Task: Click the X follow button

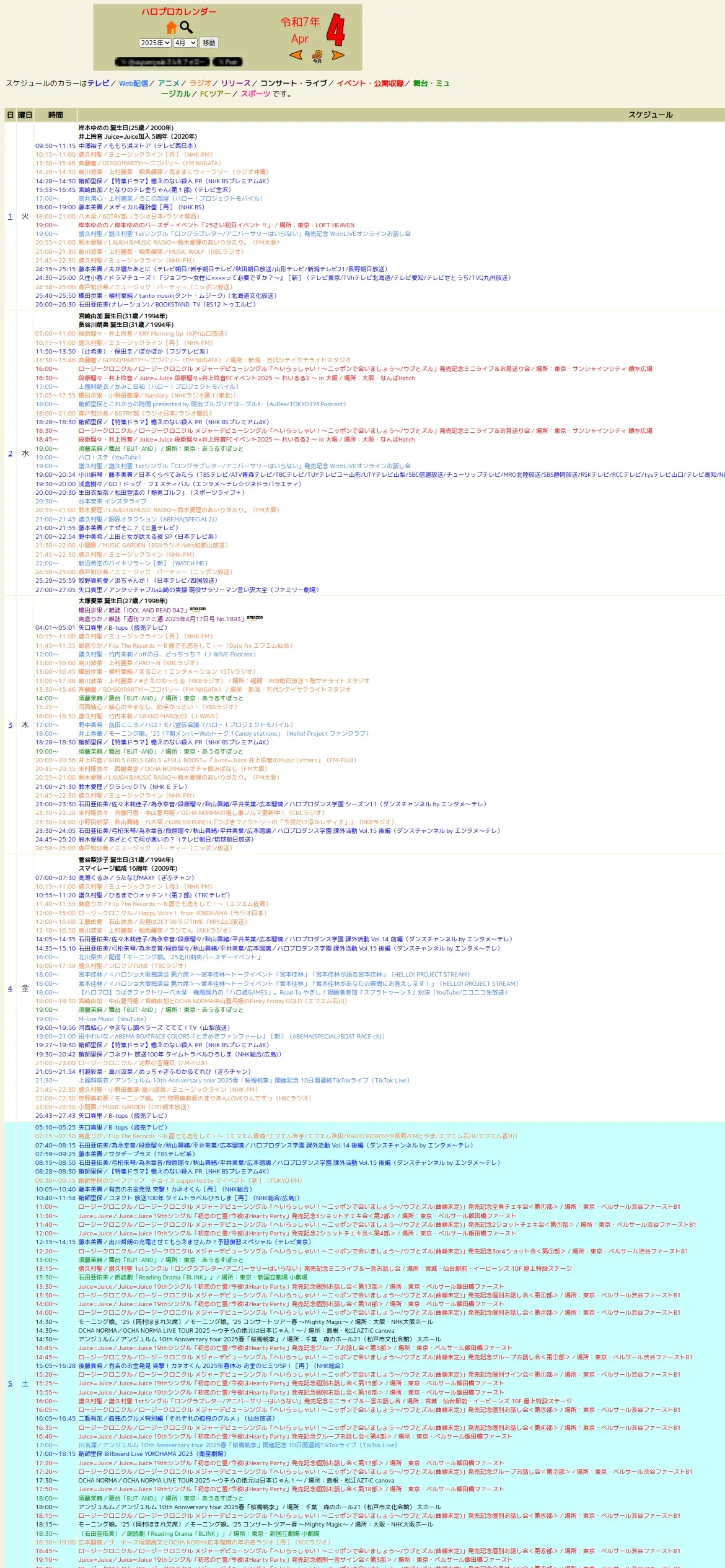Action: pyautogui.click(x=162, y=62)
